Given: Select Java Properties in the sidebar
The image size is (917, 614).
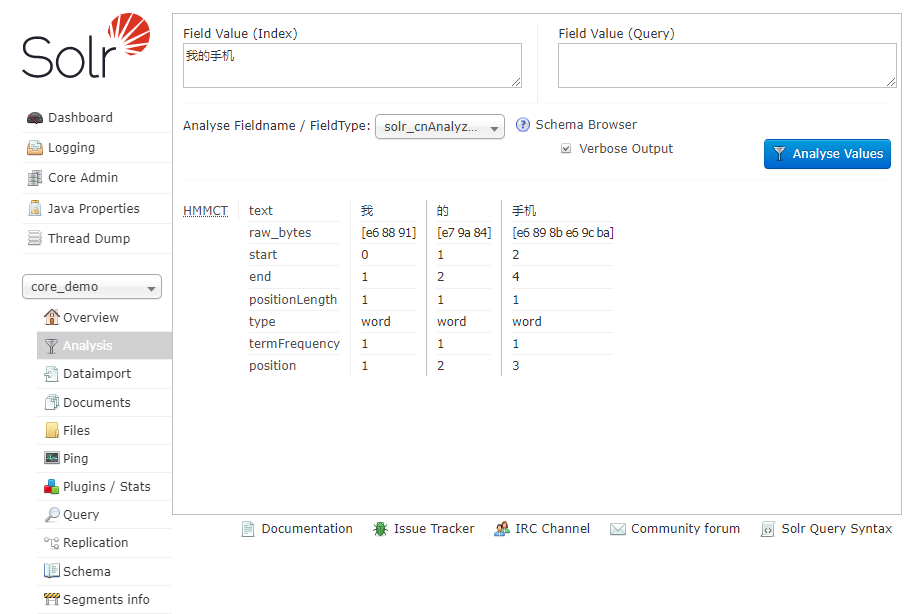Looking at the screenshot, I should click(94, 209).
